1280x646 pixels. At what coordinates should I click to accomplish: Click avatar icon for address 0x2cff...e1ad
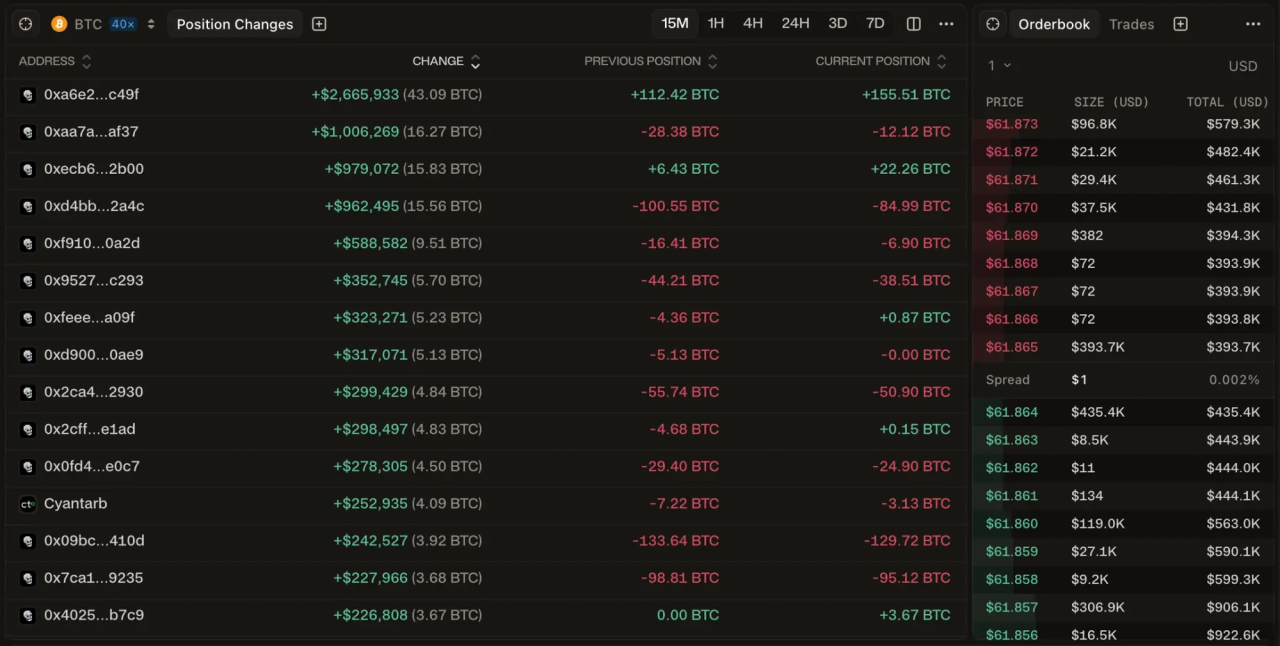pyautogui.click(x=28, y=429)
